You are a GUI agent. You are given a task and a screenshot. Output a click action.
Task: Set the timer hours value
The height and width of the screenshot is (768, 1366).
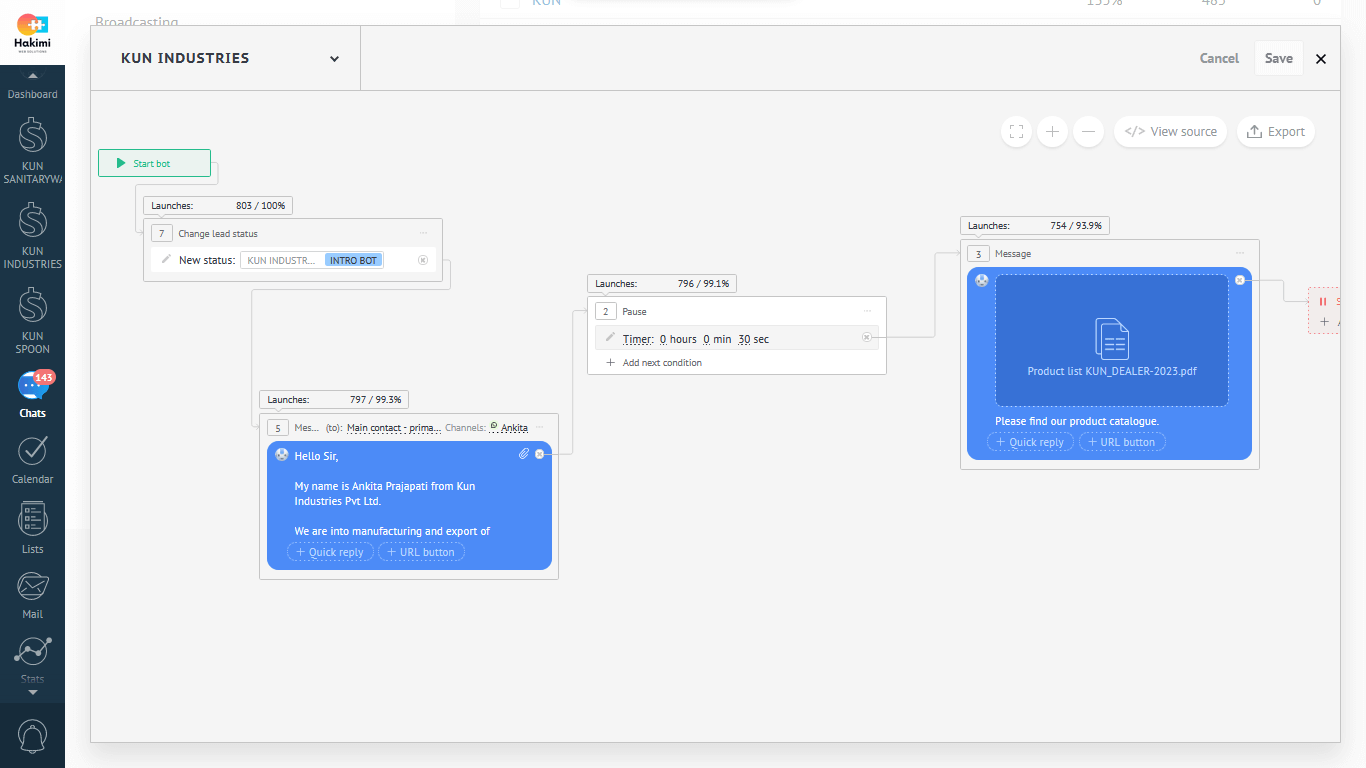(x=663, y=340)
